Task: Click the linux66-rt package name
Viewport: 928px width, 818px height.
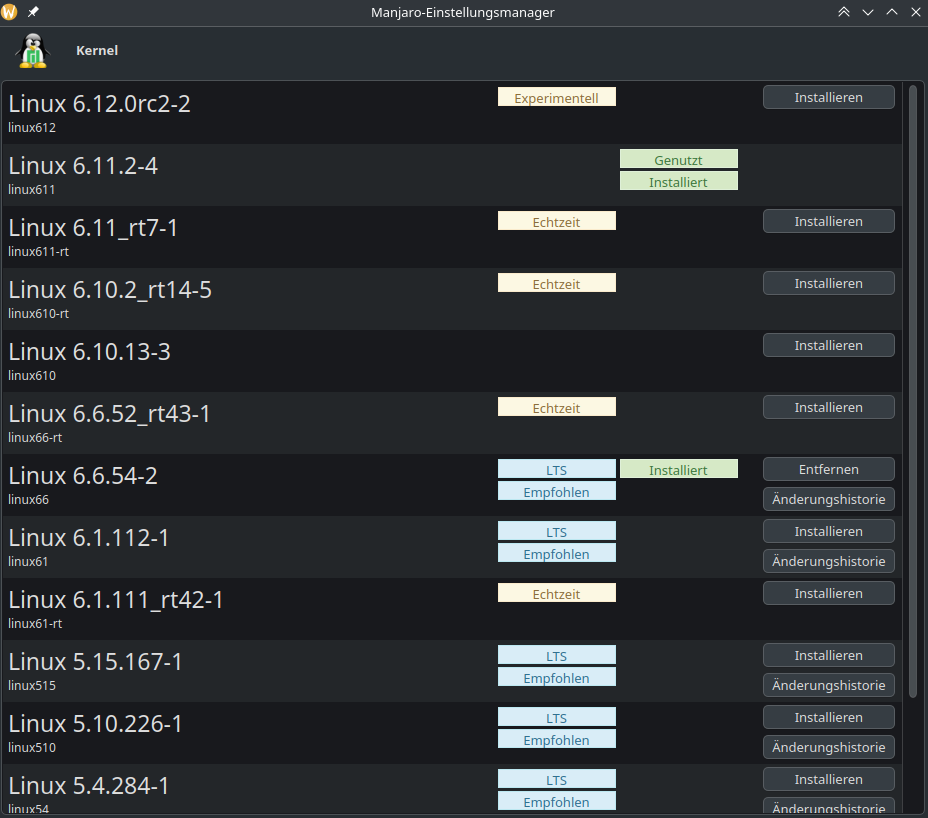Action: tap(35, 437)
